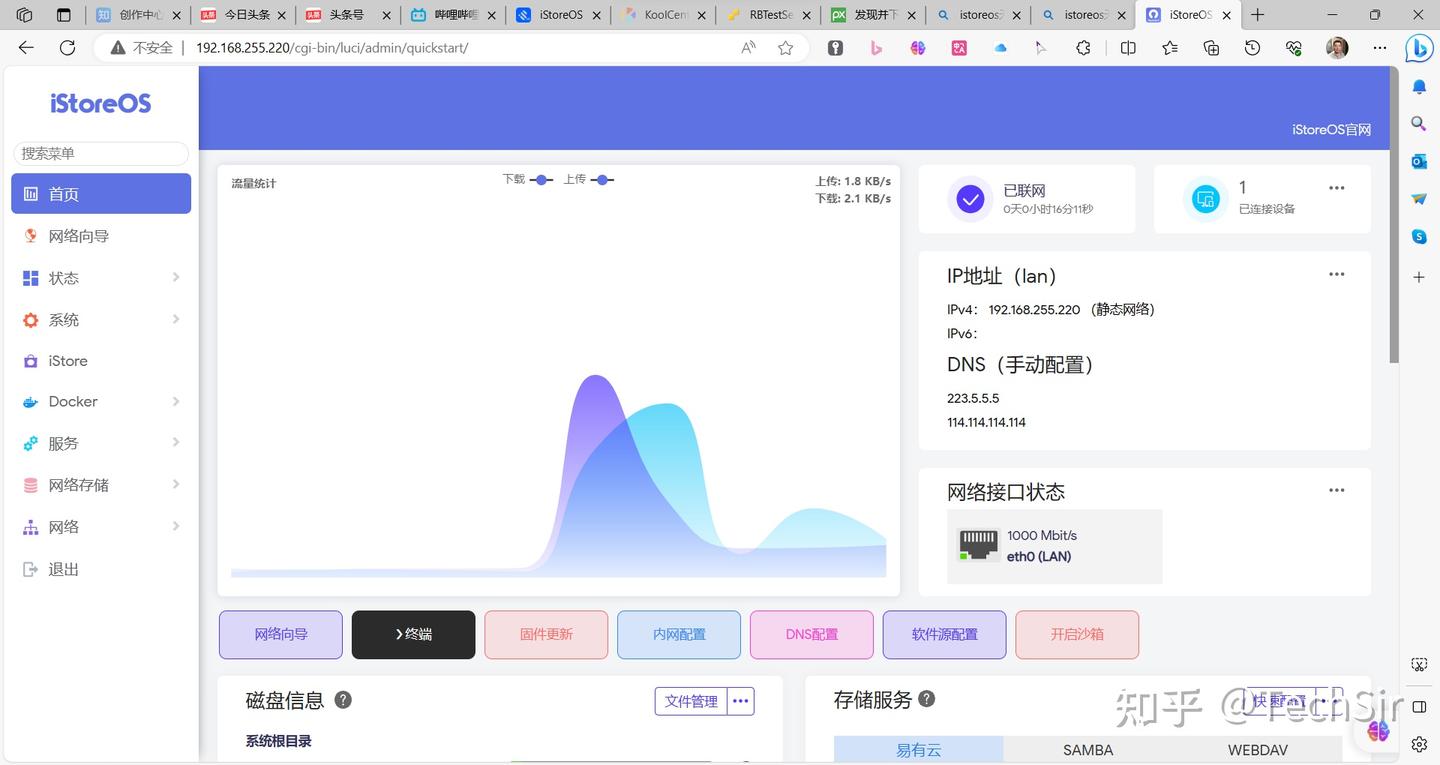Image resolution: width=1440 pixels, height=765 pixels.
Task: Open Outlook from the browser sidebar
Action: [x=1419, y=162]
